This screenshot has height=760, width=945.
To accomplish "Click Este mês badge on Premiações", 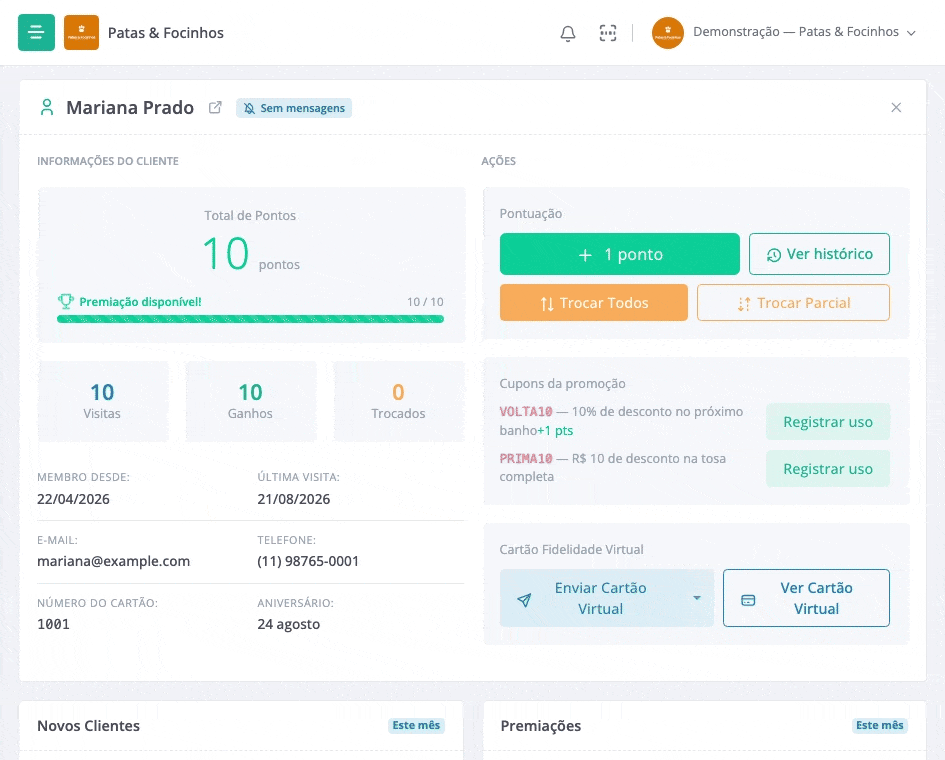I will click(x=879, y=725).
